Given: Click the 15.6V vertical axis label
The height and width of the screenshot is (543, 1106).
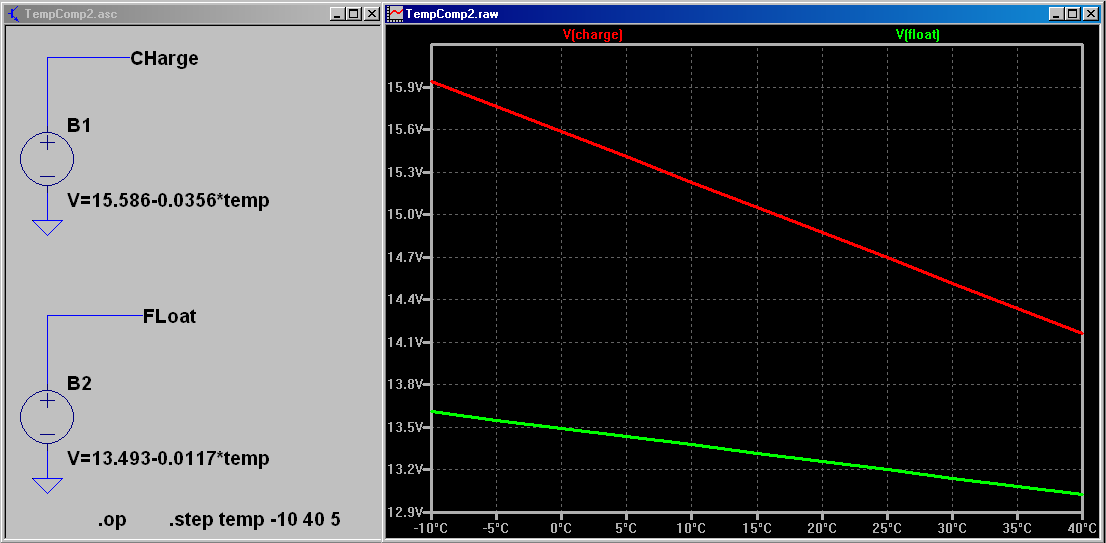Looking at the screenshot, I should (x=405, y=130).
